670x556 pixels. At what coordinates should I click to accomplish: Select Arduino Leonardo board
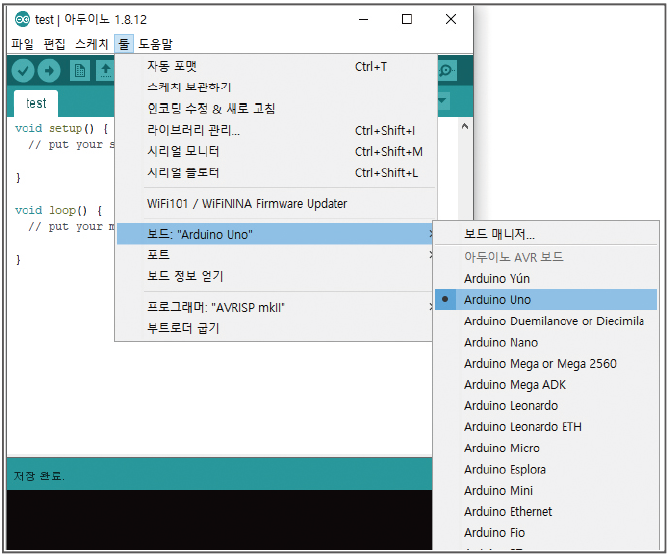coord(546,406)
